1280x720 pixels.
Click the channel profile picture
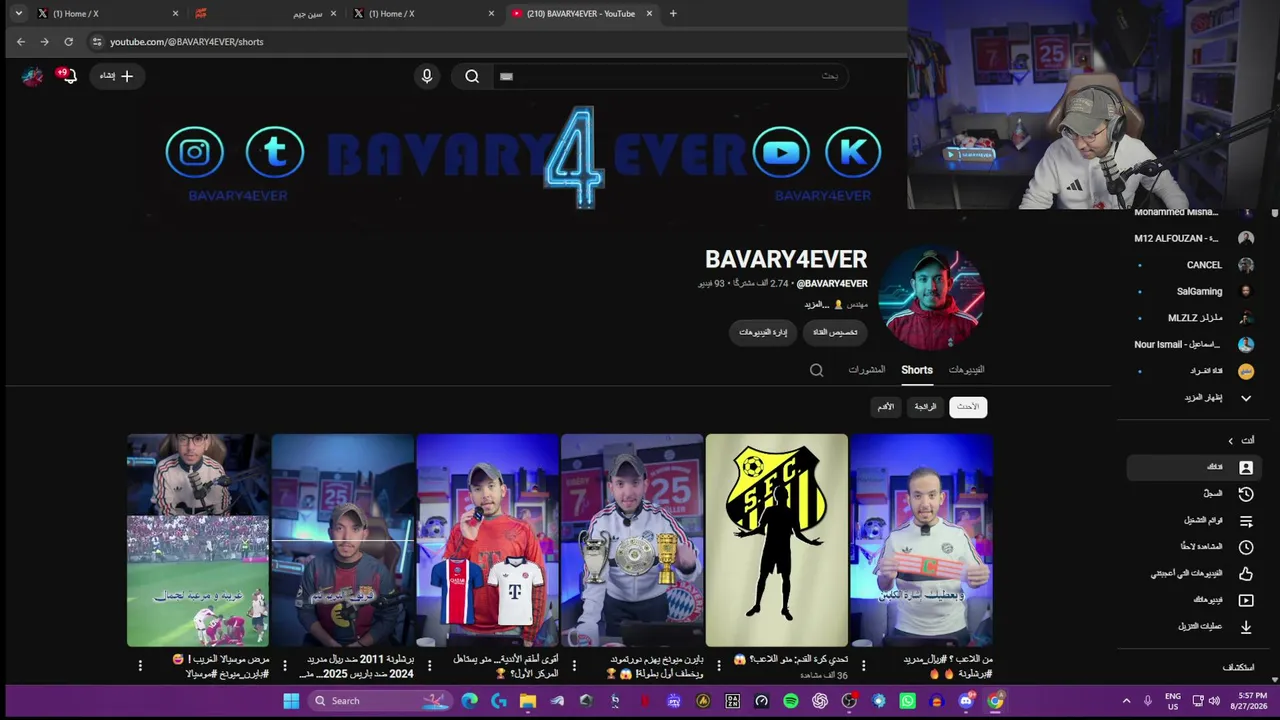(x=931, y=297)
